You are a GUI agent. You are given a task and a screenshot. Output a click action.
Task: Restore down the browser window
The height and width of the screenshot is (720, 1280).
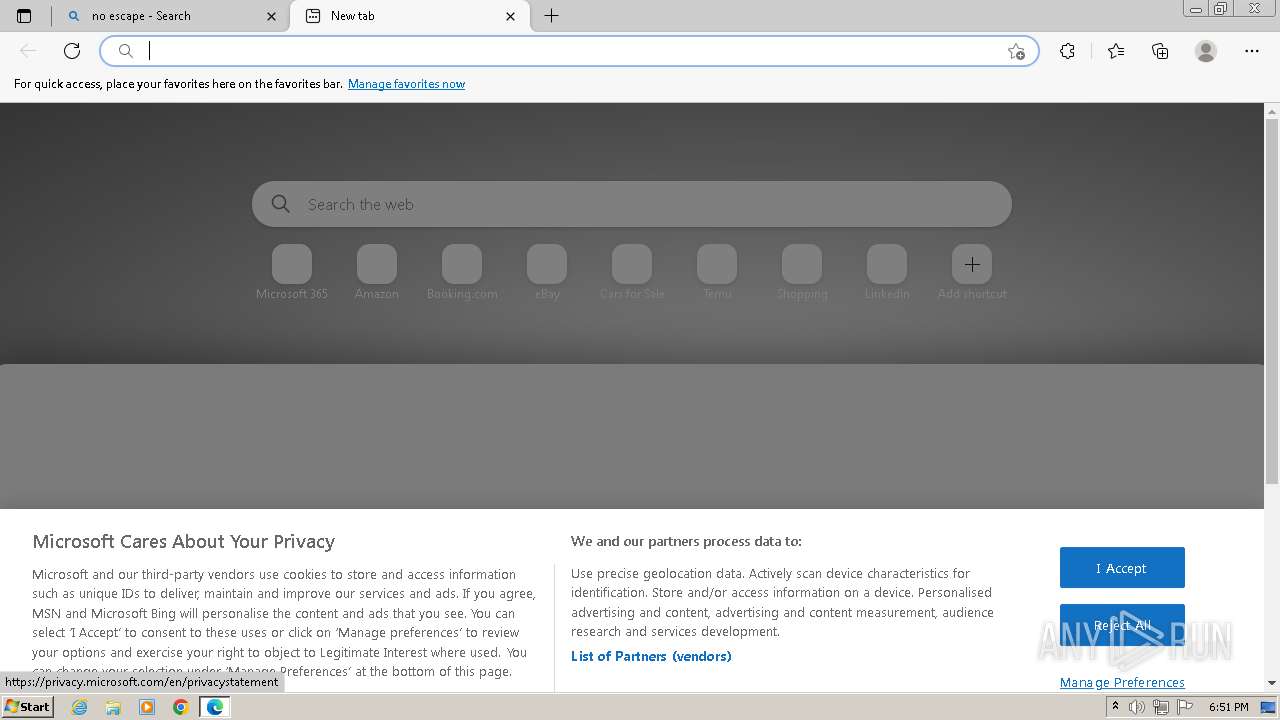click(x=1220, y=9)
